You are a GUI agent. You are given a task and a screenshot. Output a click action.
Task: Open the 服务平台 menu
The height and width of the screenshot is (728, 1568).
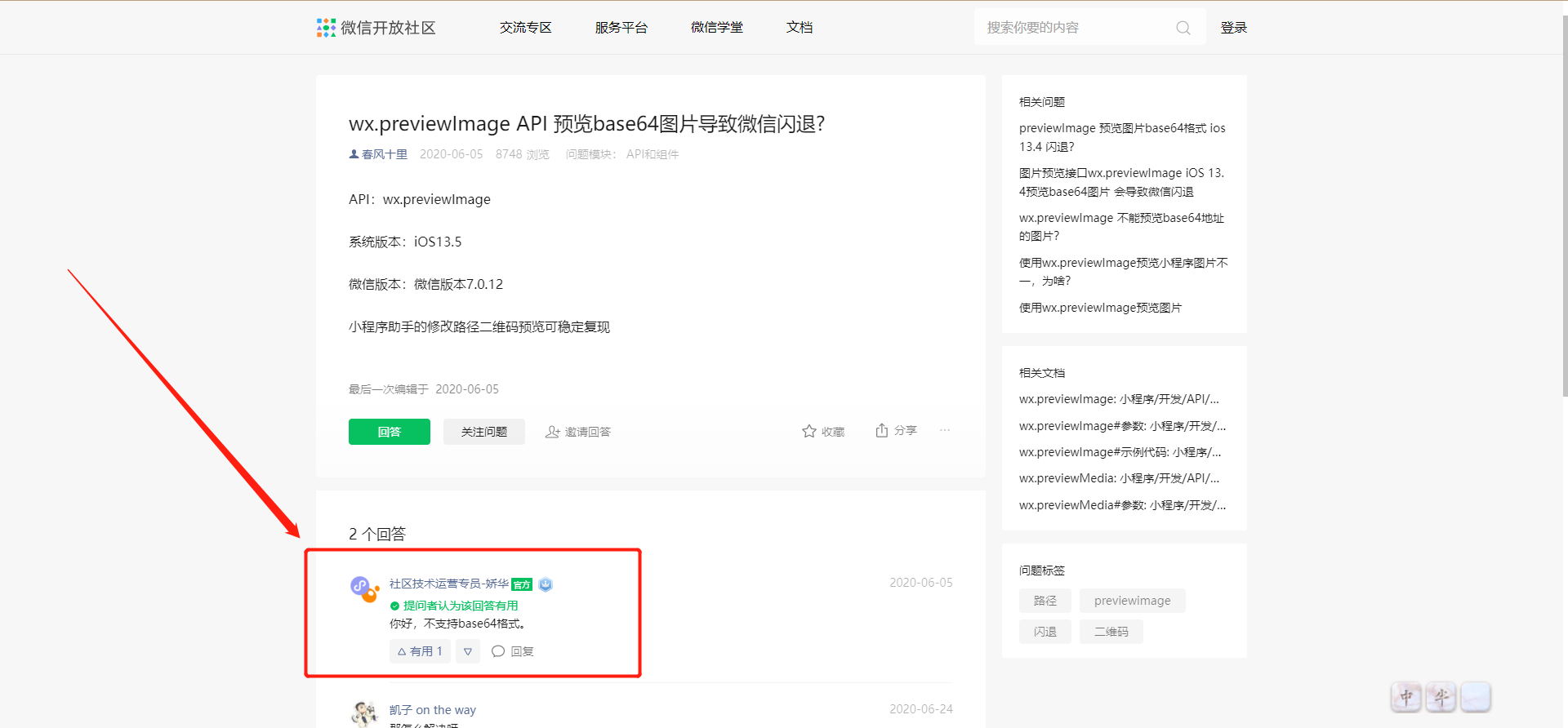(621, 28)
